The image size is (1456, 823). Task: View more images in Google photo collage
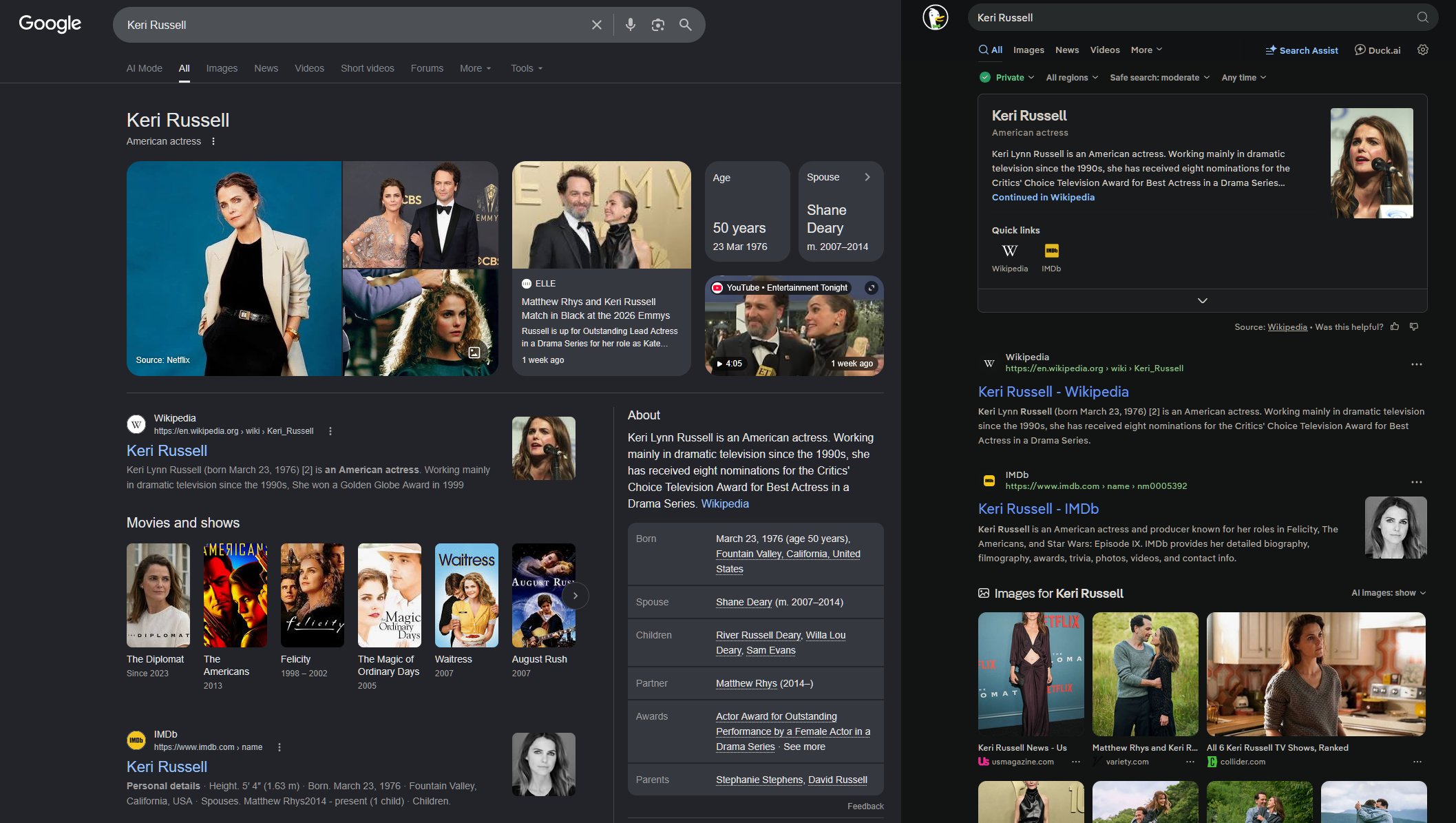point(474,353)
